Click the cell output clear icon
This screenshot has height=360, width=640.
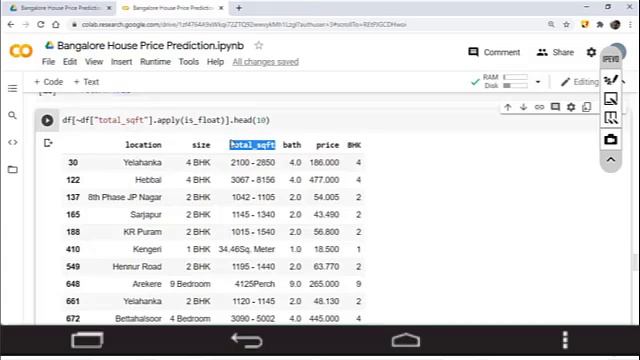[x=48, y=143]
